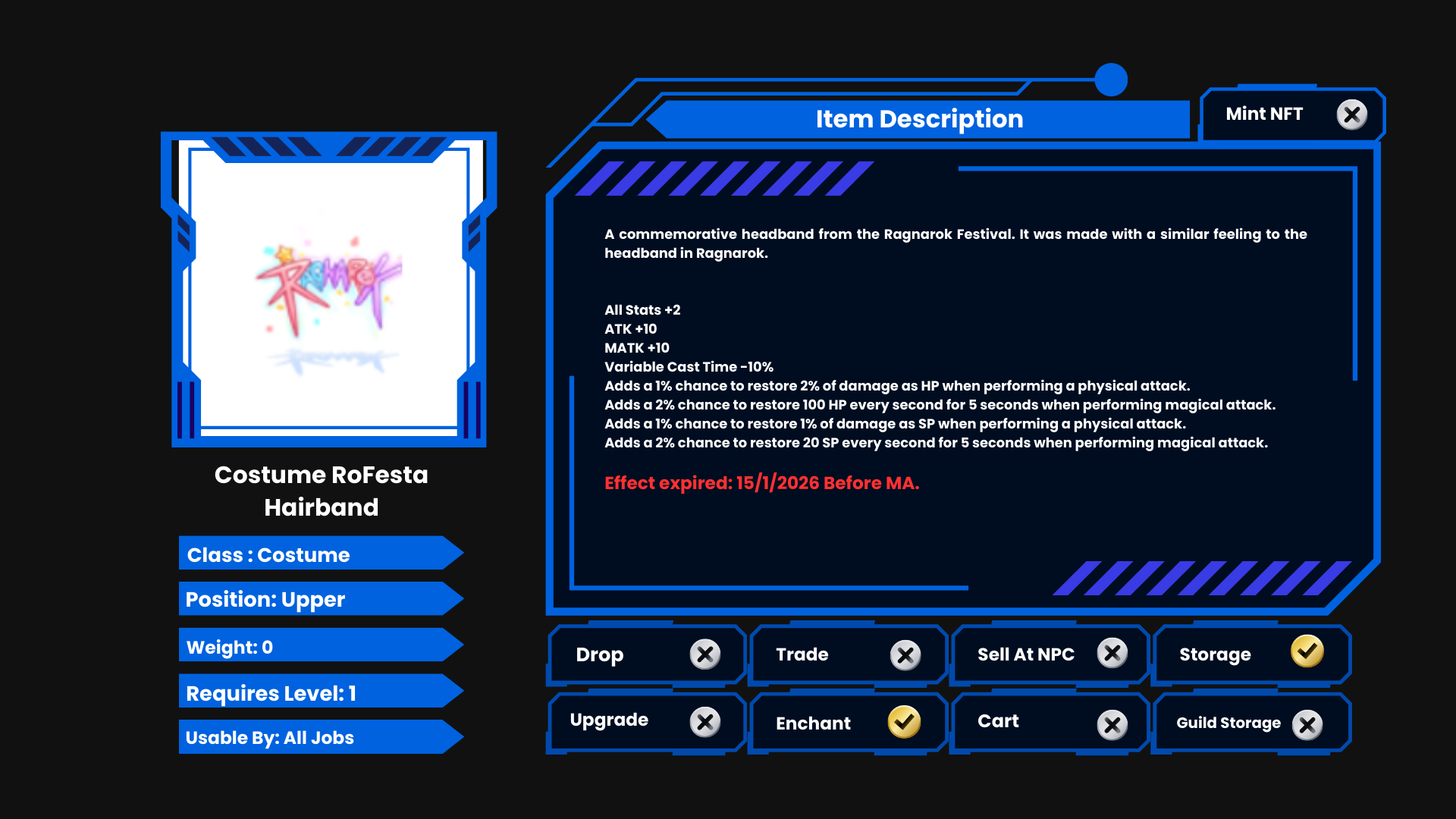Click the X icon beside Mint NFT
The height and width of the screenshot is (819, 1456).
click(1351, 115)
